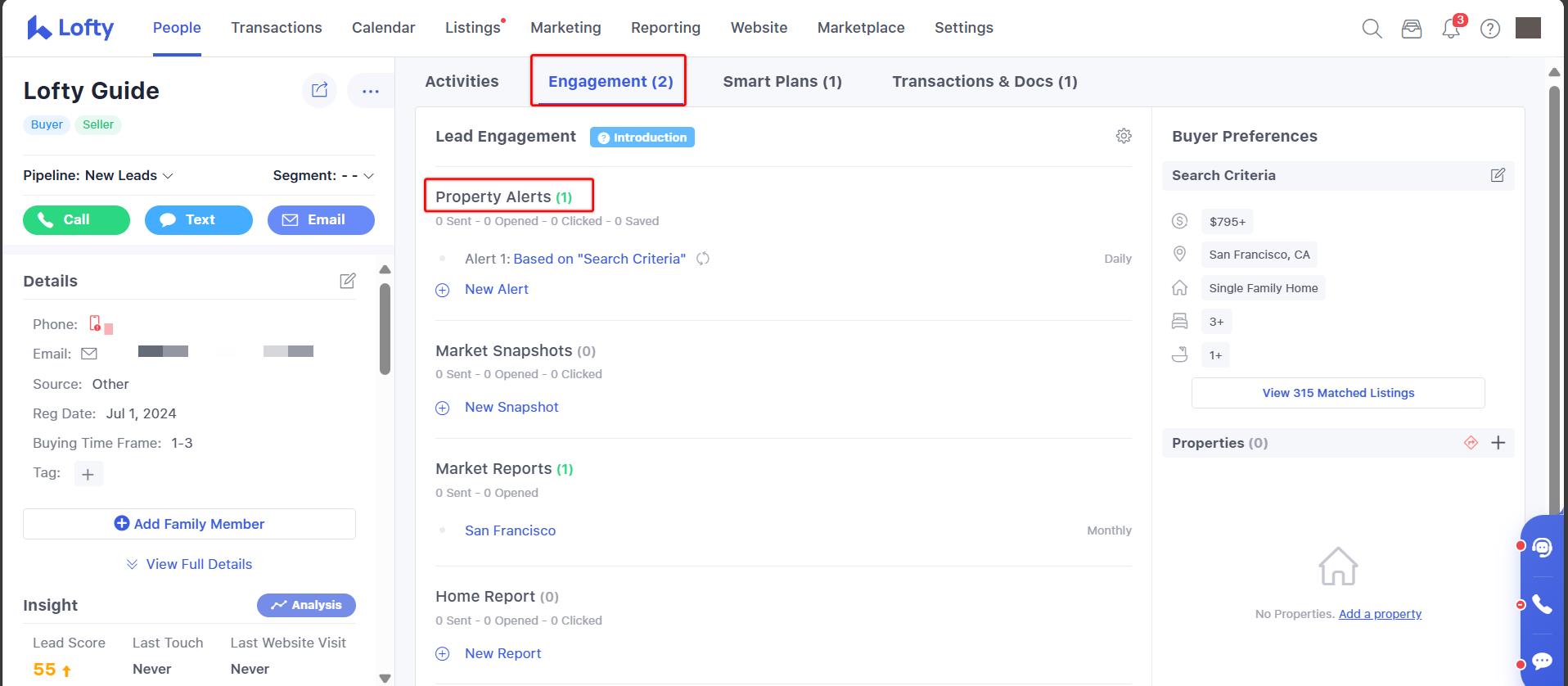This screenshot has width=1568, height=686.
Task: Add a tag with the plus icon
Action: 88,473
